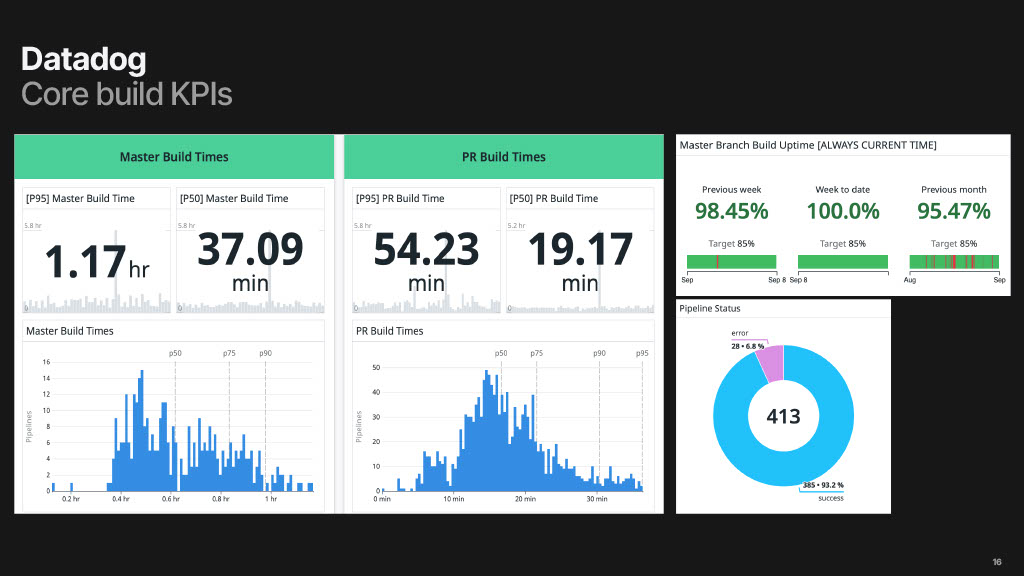
Task: Click the p90 marker in Master histogram
Action: [x=265, y=353]
